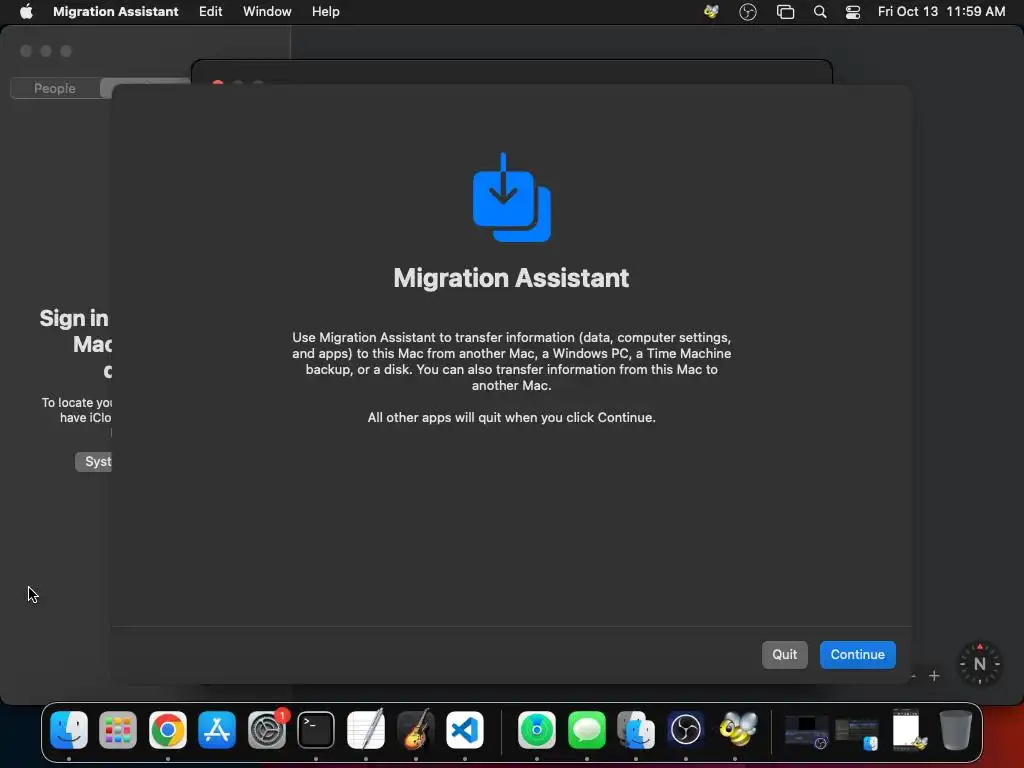This screenshot has height=768, width=1024.
Task: Open Control Center in menu bar
Action: click(x=853, y=11)
